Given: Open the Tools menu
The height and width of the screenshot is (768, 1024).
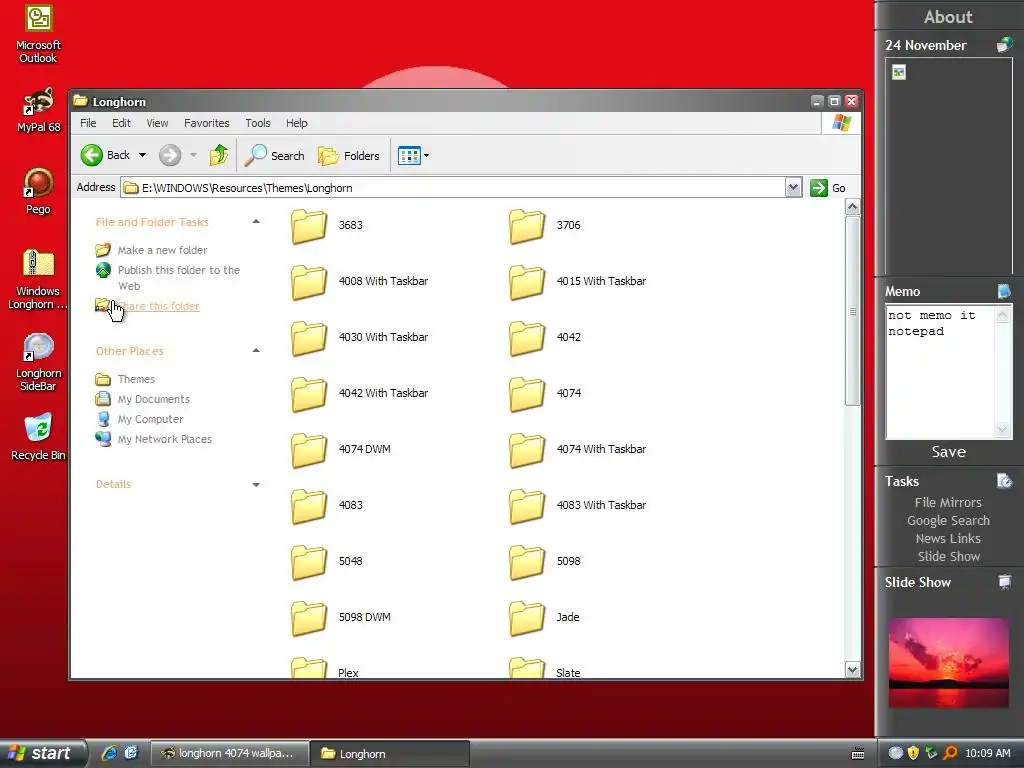Looking at the screenshot, I should coord(258,123).
